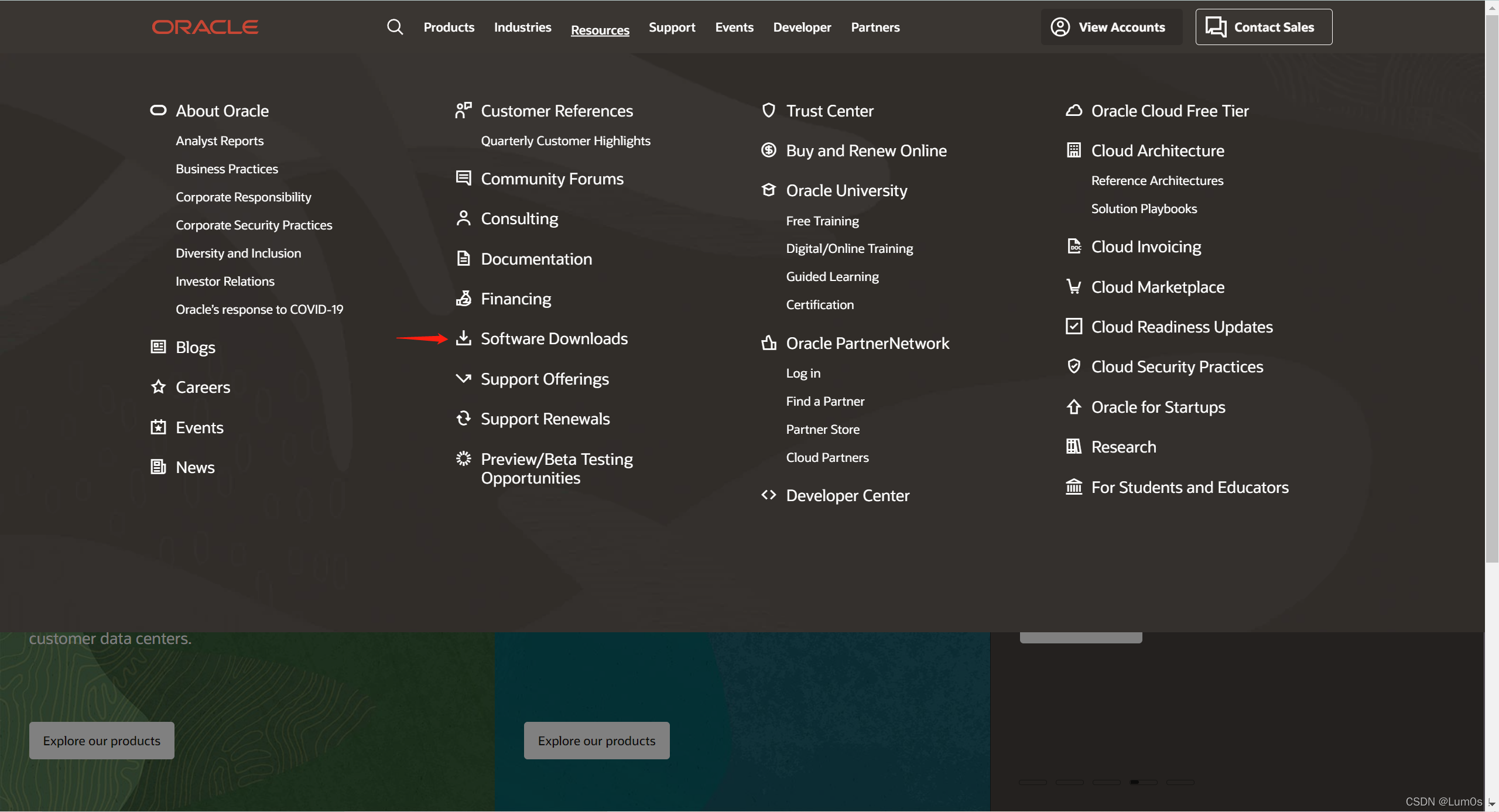Screen dimensions: 1499x812
Task: Click the Careers star icon
Action: click(158, 386)
